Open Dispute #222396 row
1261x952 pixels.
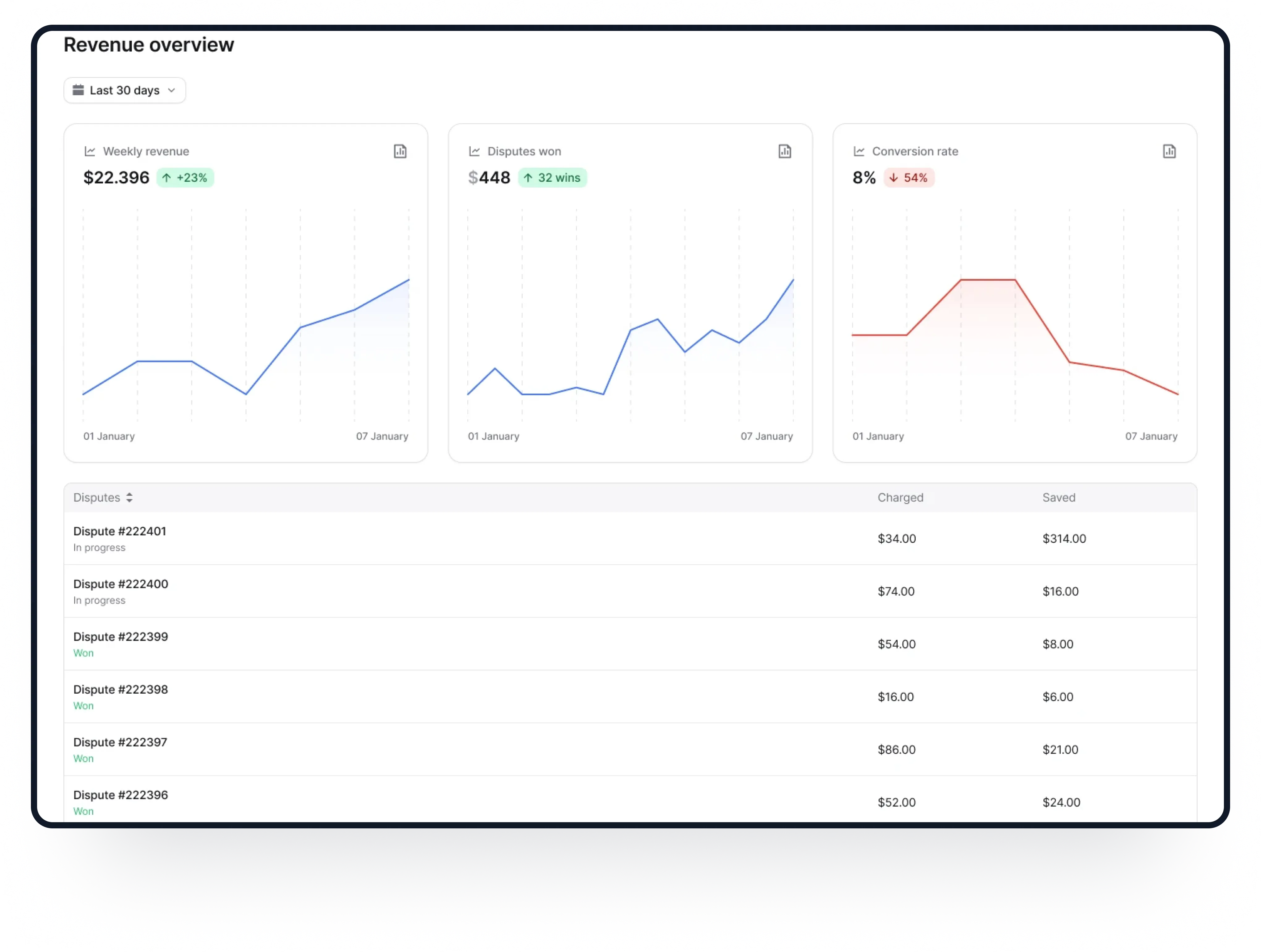click(630, 799)
